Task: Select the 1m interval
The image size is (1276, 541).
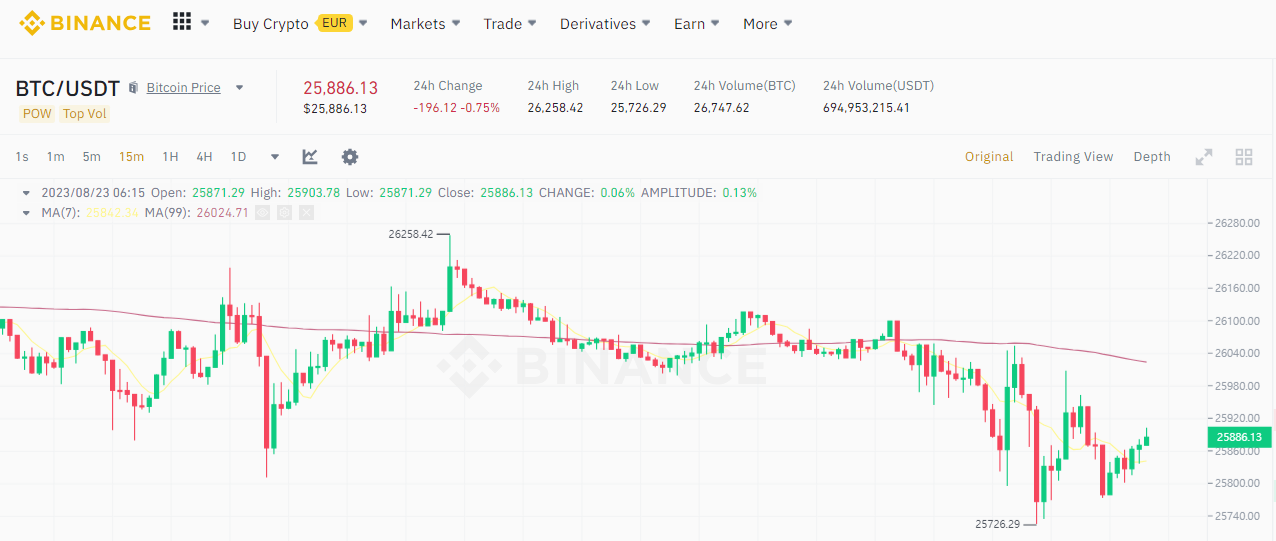Action: point(55,157)
